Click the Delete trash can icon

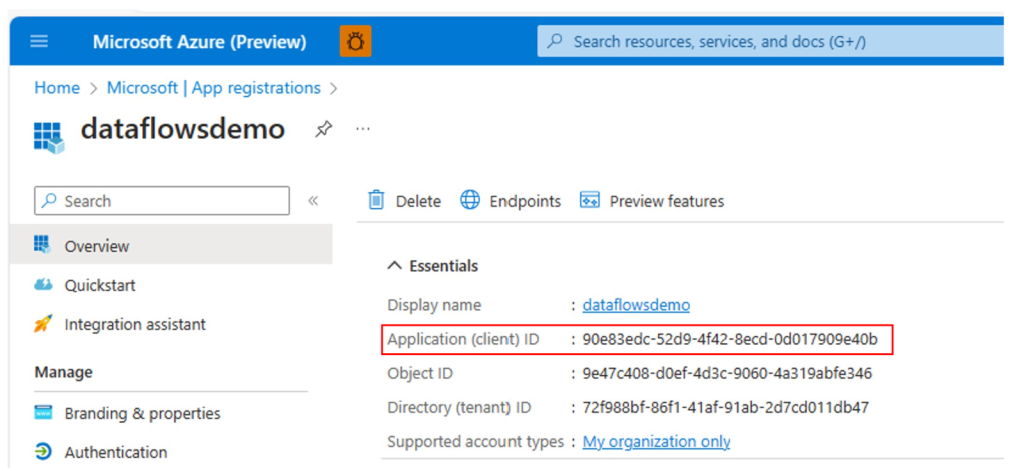[376, 200]
